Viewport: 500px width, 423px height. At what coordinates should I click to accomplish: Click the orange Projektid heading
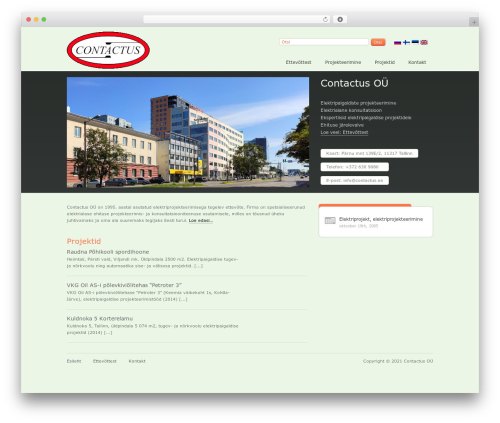84,241
